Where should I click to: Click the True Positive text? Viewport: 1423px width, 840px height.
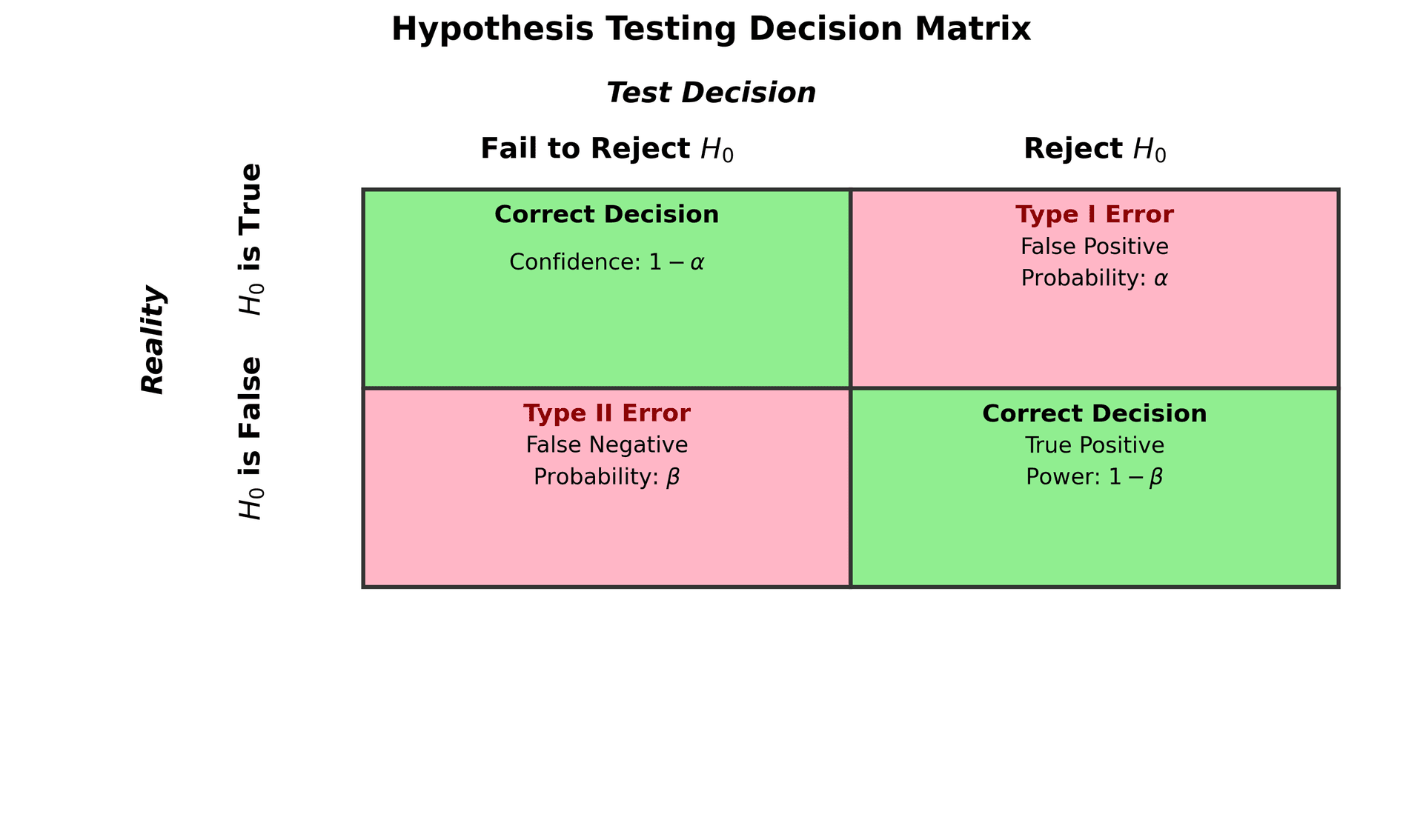pyautogui.click(x=1095, y=445)
